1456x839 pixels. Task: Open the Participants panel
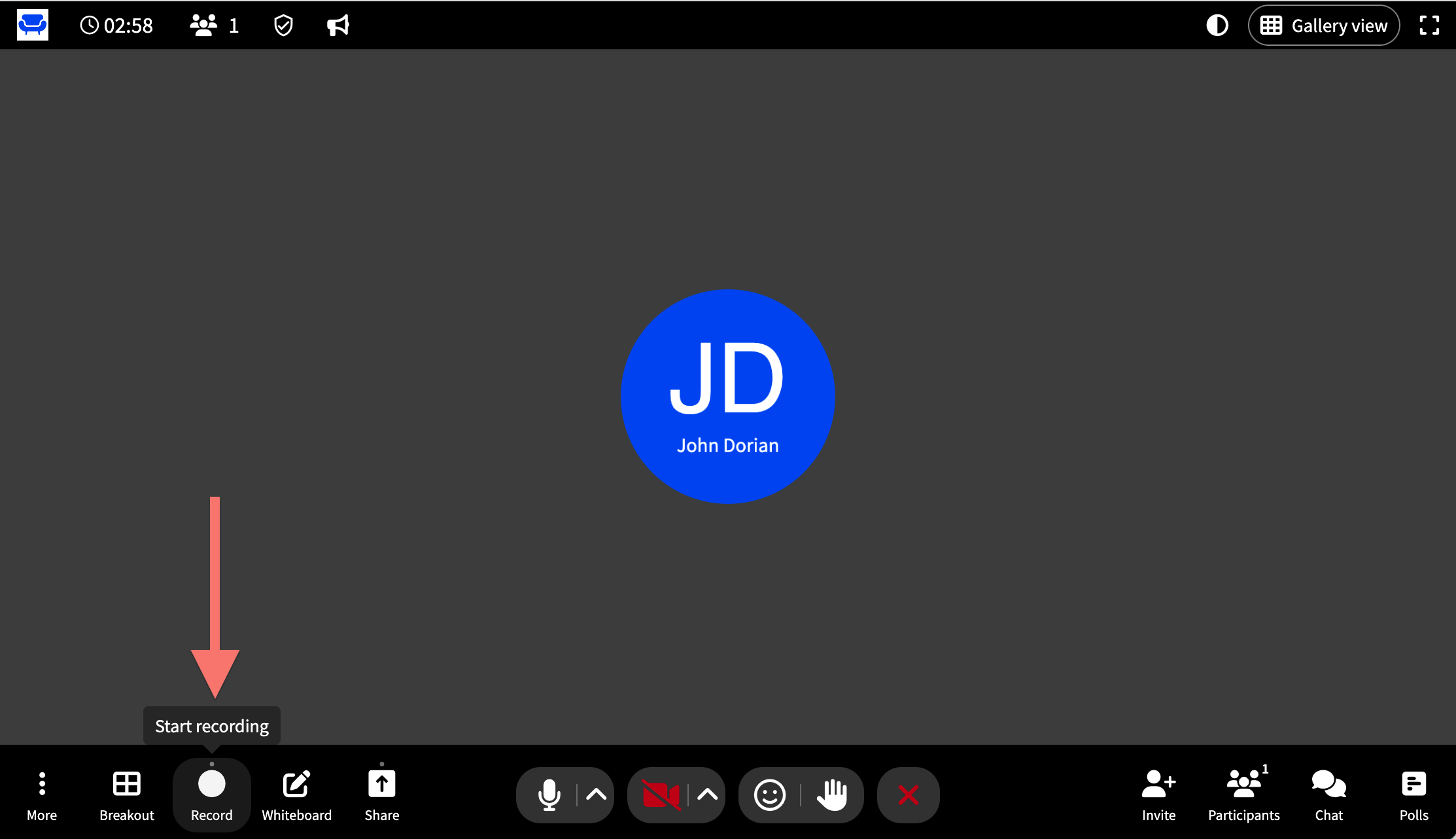(x=1243, y=794)
